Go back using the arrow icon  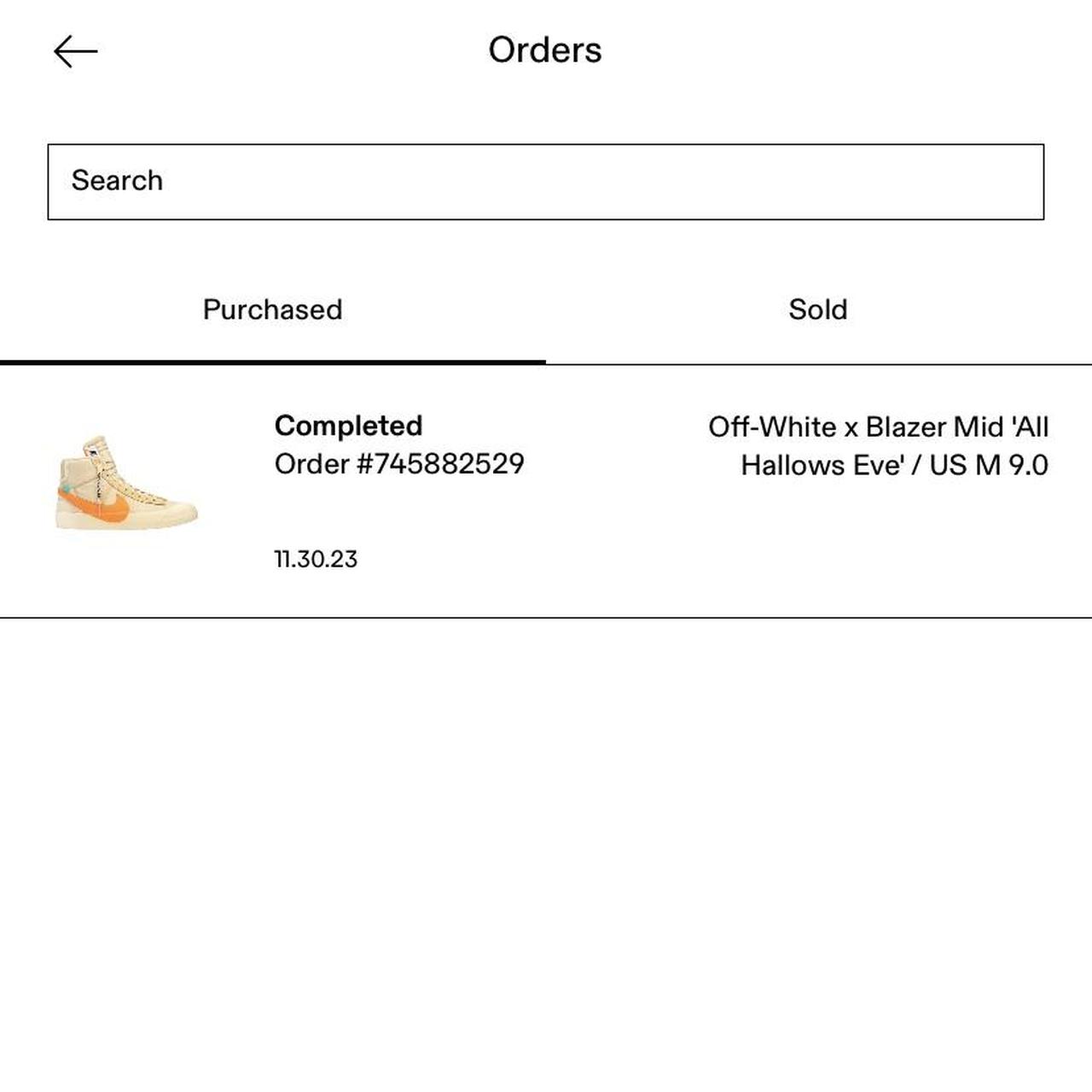[x=75, y=51]
